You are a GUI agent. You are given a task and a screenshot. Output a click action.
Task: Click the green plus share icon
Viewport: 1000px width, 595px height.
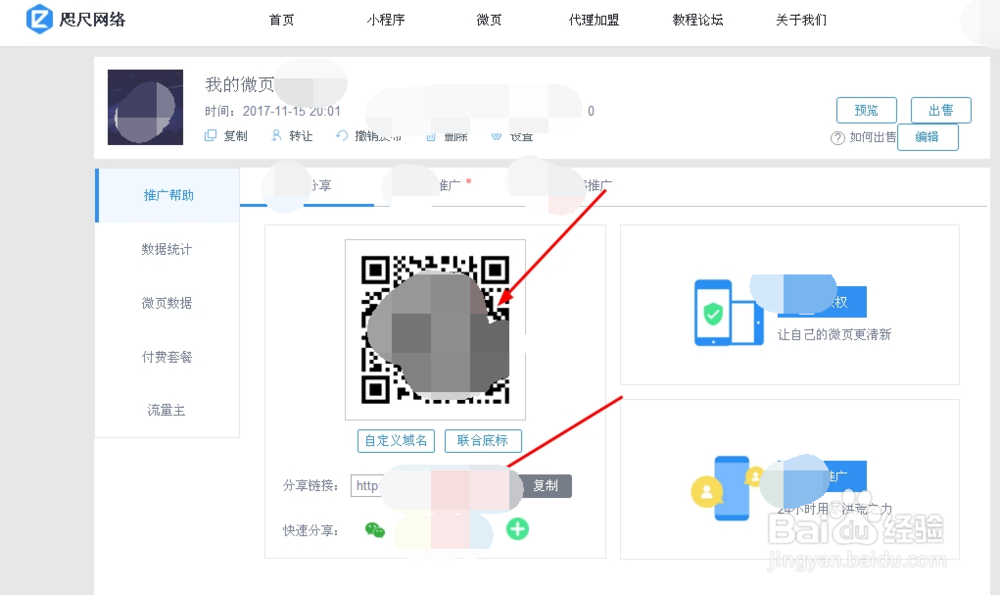(518, 529)
